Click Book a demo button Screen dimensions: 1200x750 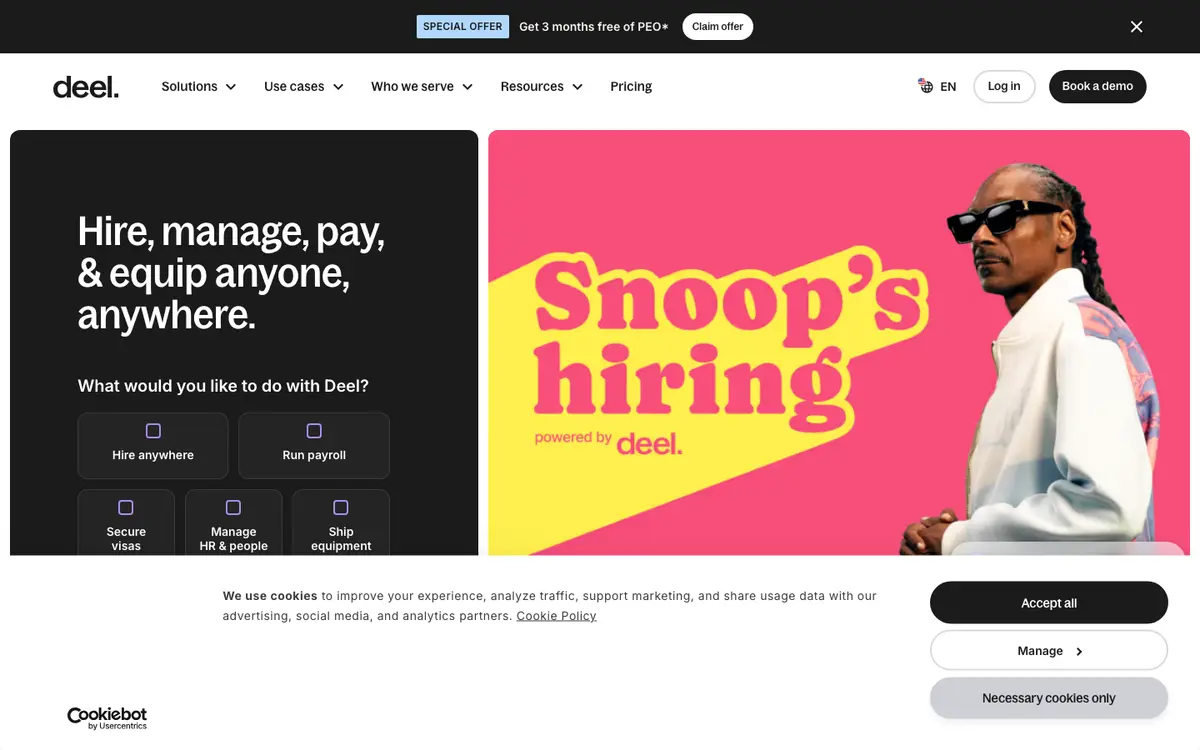[x=1097, y=87]
